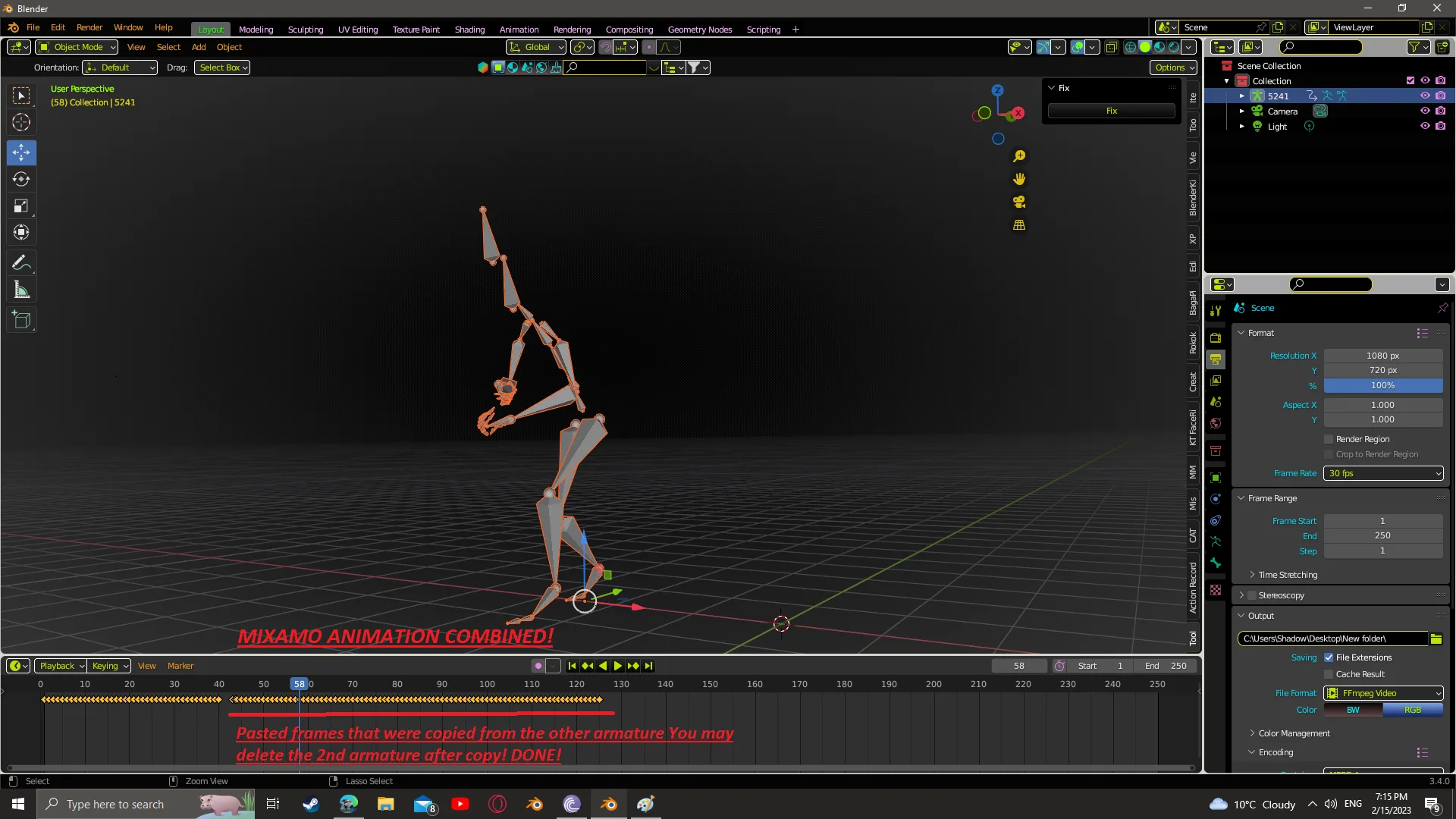Select the Measure tool

coord(21,290)
